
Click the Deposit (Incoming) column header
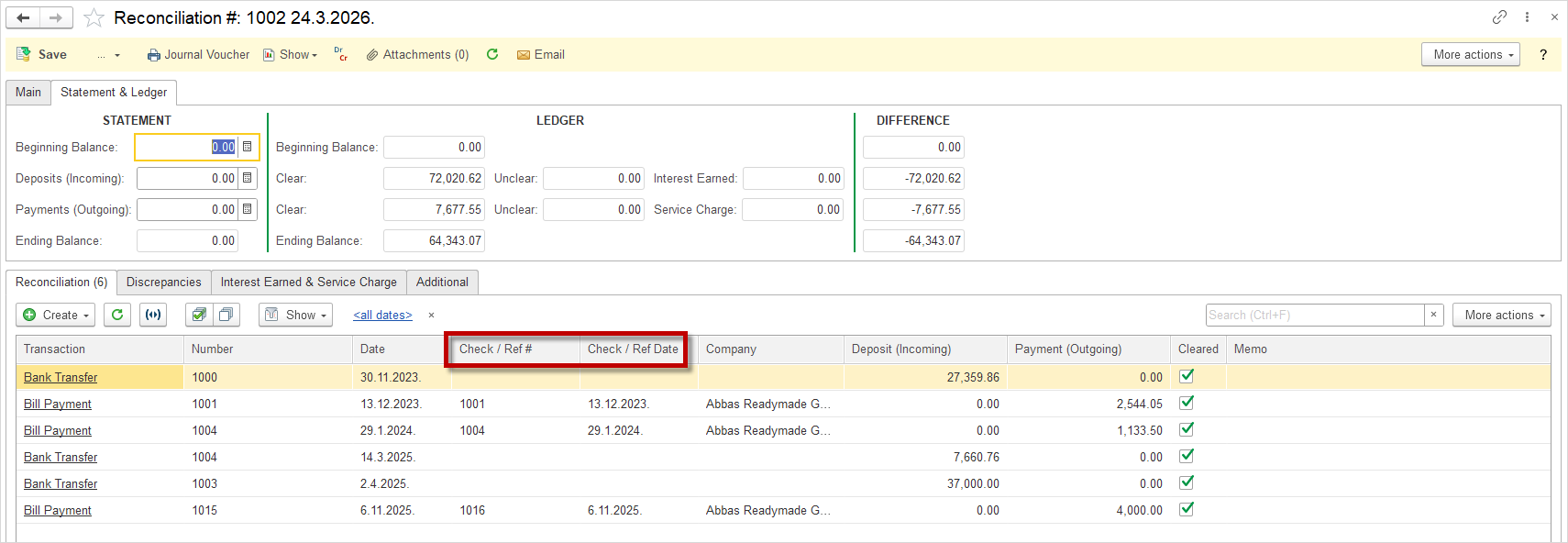click(925, 349)
